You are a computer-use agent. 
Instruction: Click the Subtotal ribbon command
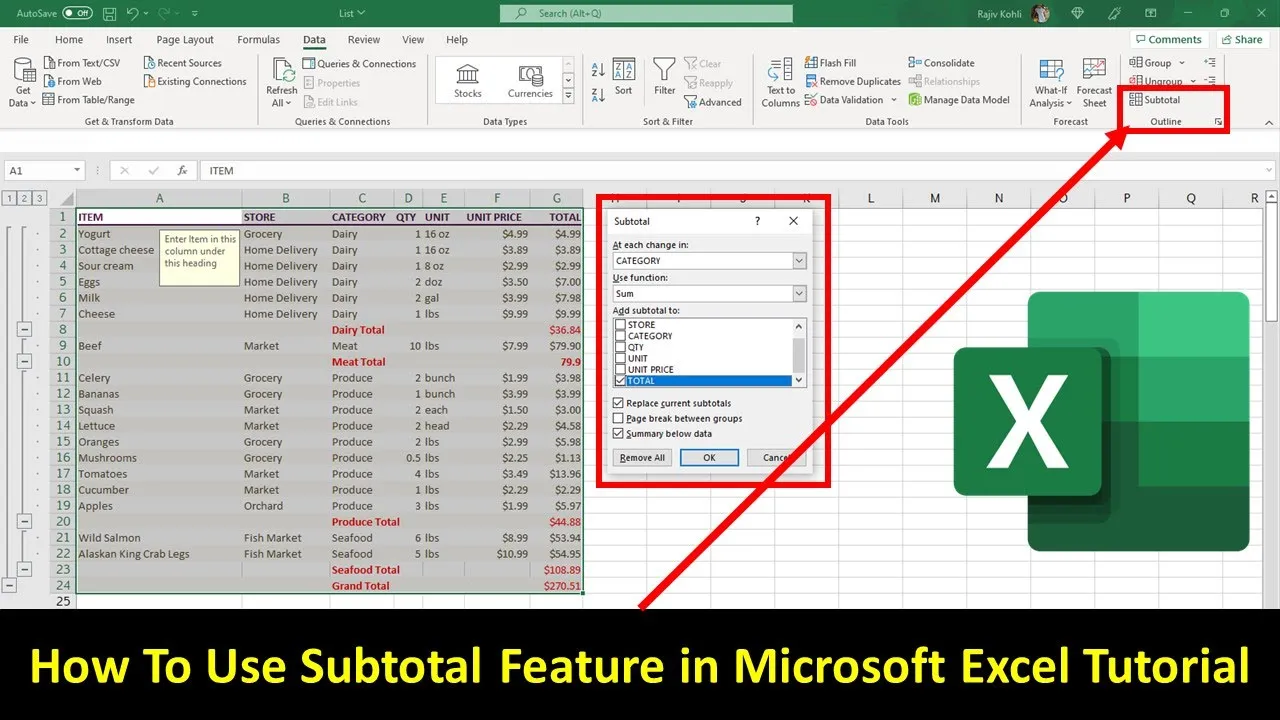pos(1155,100)
